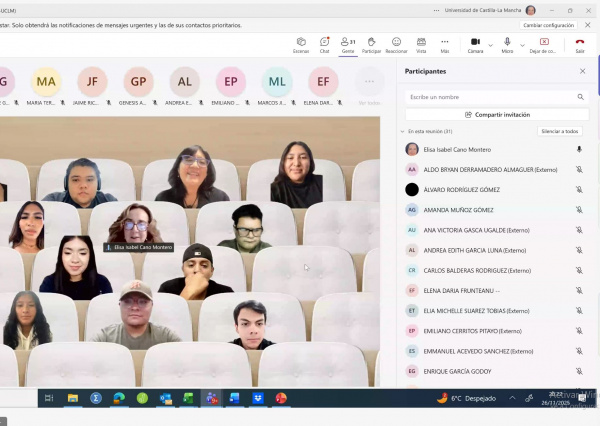Click the Participar raise hand icon

pos(371,42)
